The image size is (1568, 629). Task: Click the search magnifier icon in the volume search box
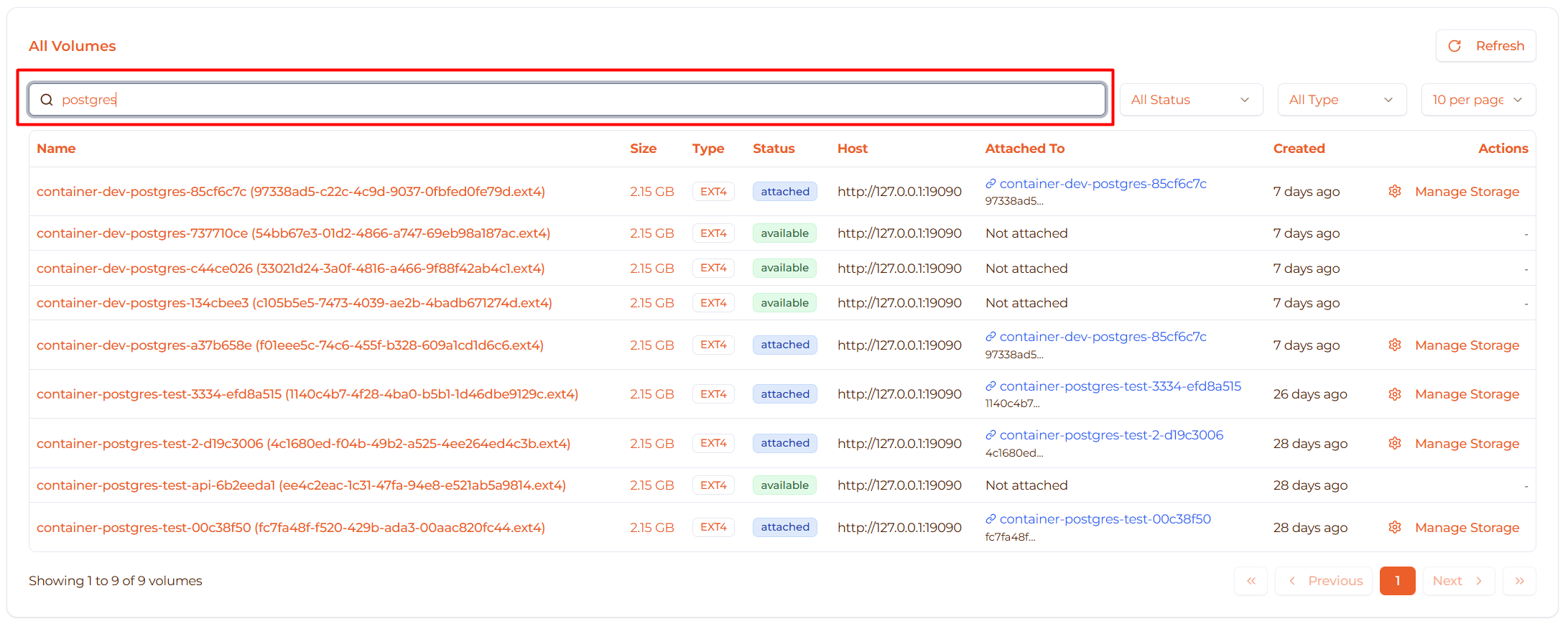pos(47,100)
